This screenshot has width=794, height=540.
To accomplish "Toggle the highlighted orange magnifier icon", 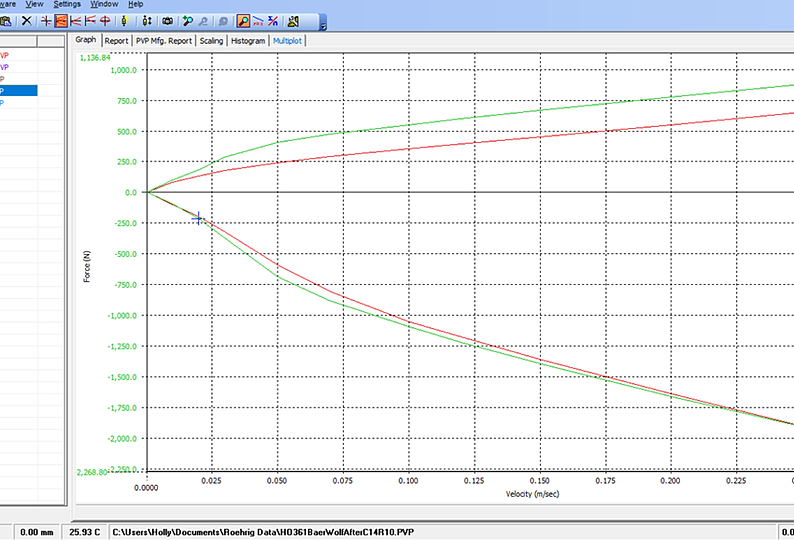I will [x=243, y=21].
